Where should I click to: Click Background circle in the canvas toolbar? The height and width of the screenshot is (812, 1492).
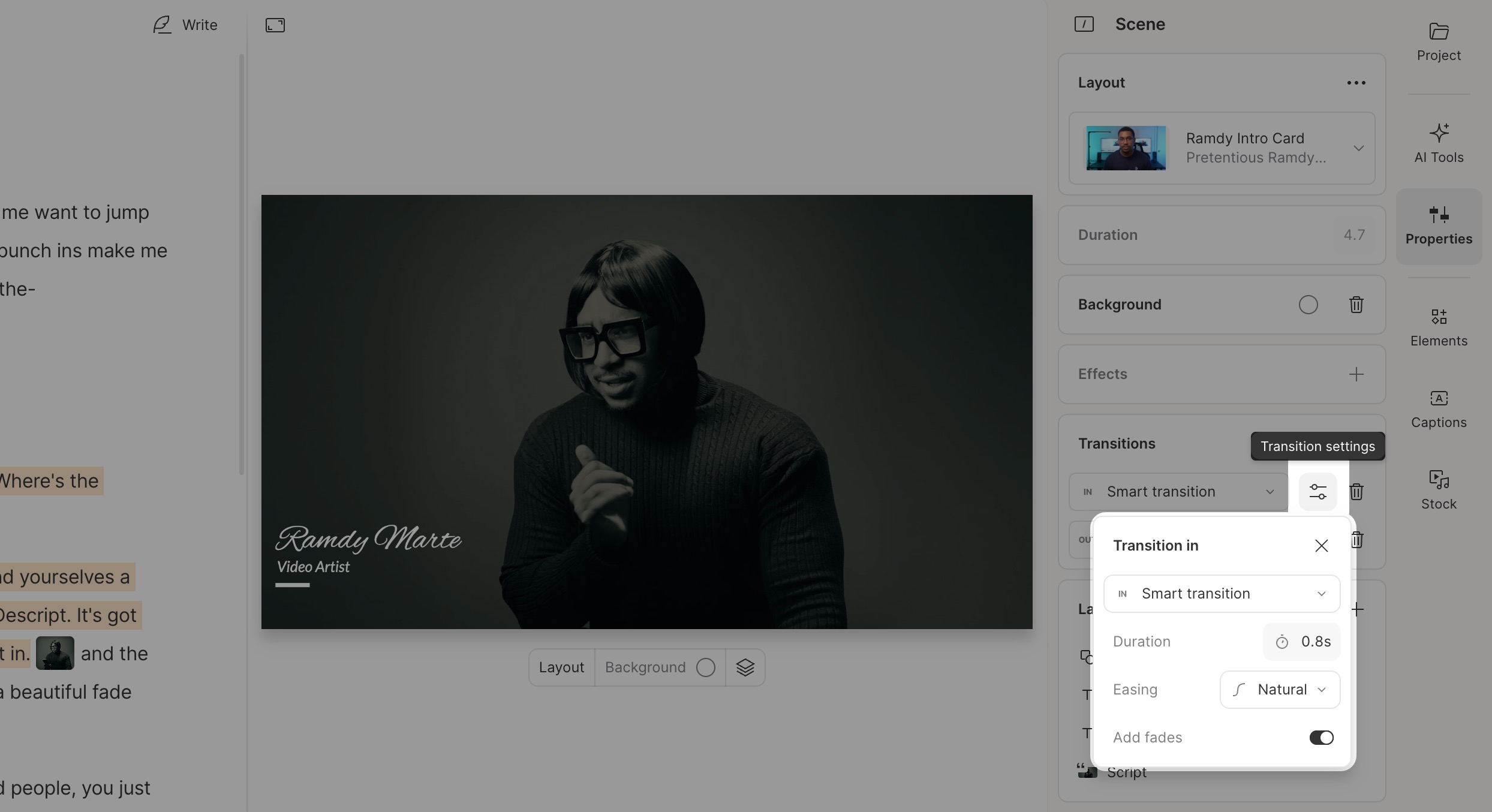coord(706,667)
